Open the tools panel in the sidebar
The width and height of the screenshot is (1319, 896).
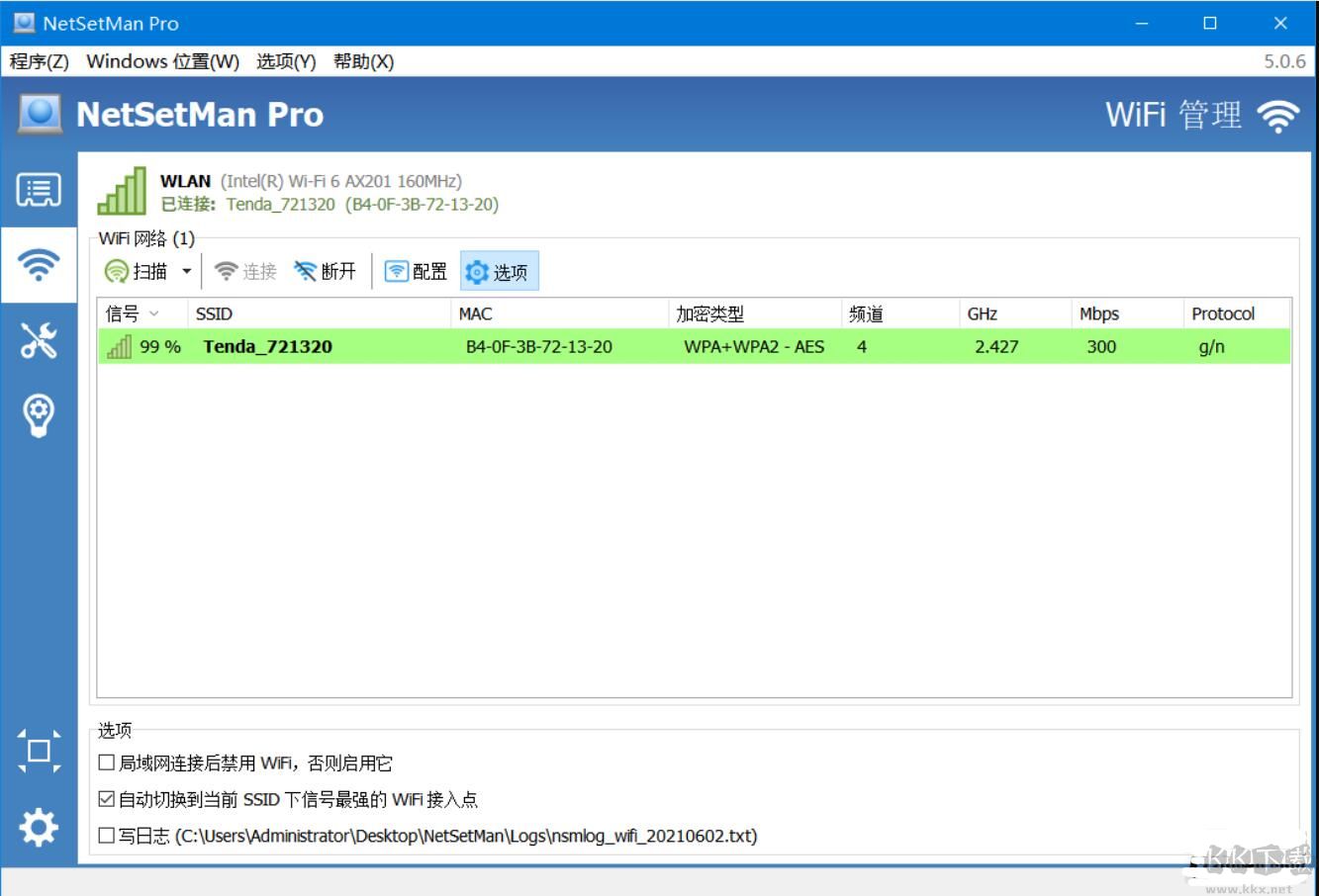(x=39, y=343)
